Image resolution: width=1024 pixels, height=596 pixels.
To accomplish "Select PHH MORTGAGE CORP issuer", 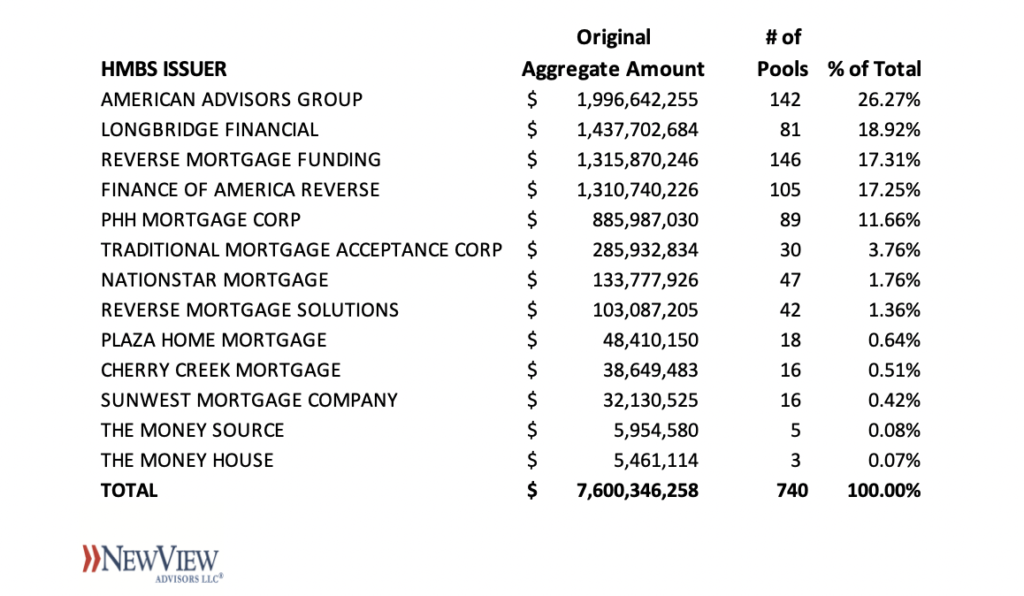I will pyautogui.click(x=200, y=219).
